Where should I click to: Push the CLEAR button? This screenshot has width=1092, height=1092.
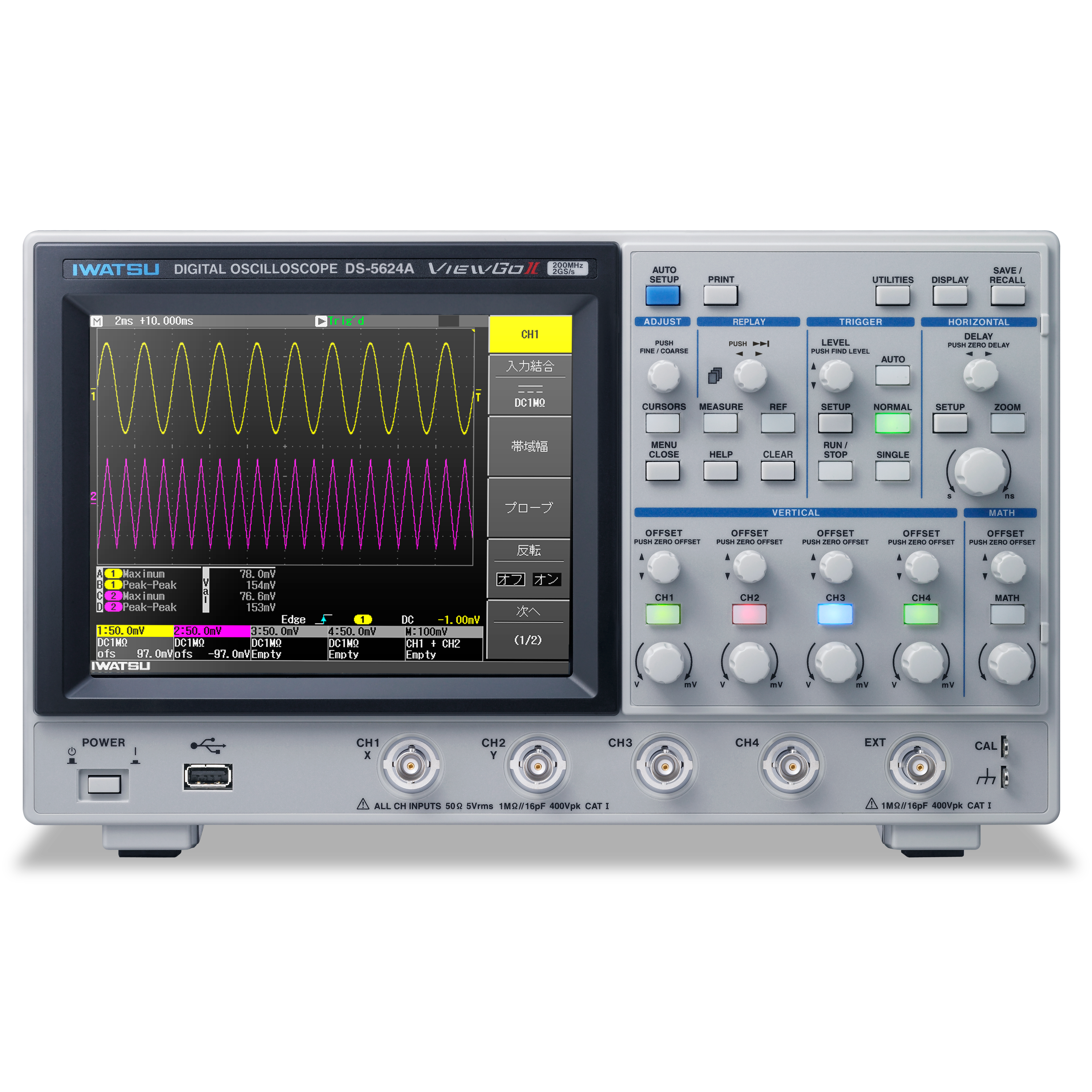click(x=778, y=471)
